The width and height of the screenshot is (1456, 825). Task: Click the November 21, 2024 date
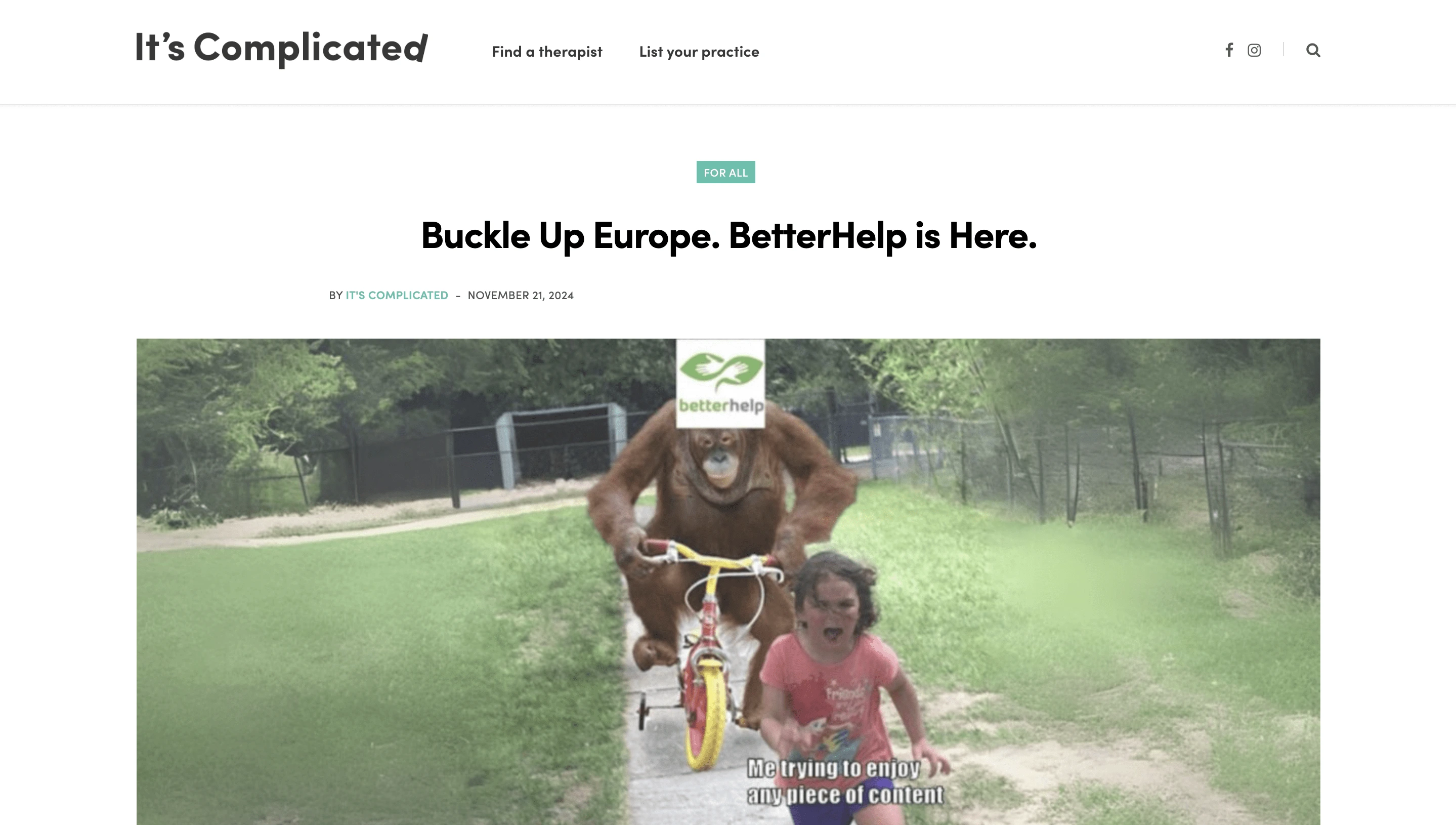point(521,295)
